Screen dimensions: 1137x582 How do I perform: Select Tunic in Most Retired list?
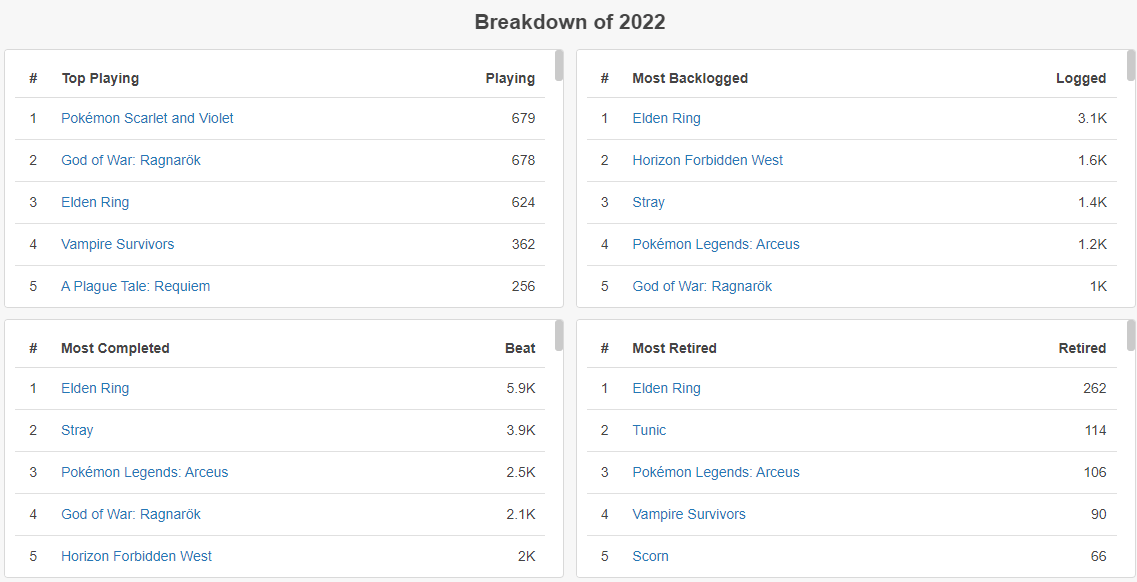tap(649, 430)
